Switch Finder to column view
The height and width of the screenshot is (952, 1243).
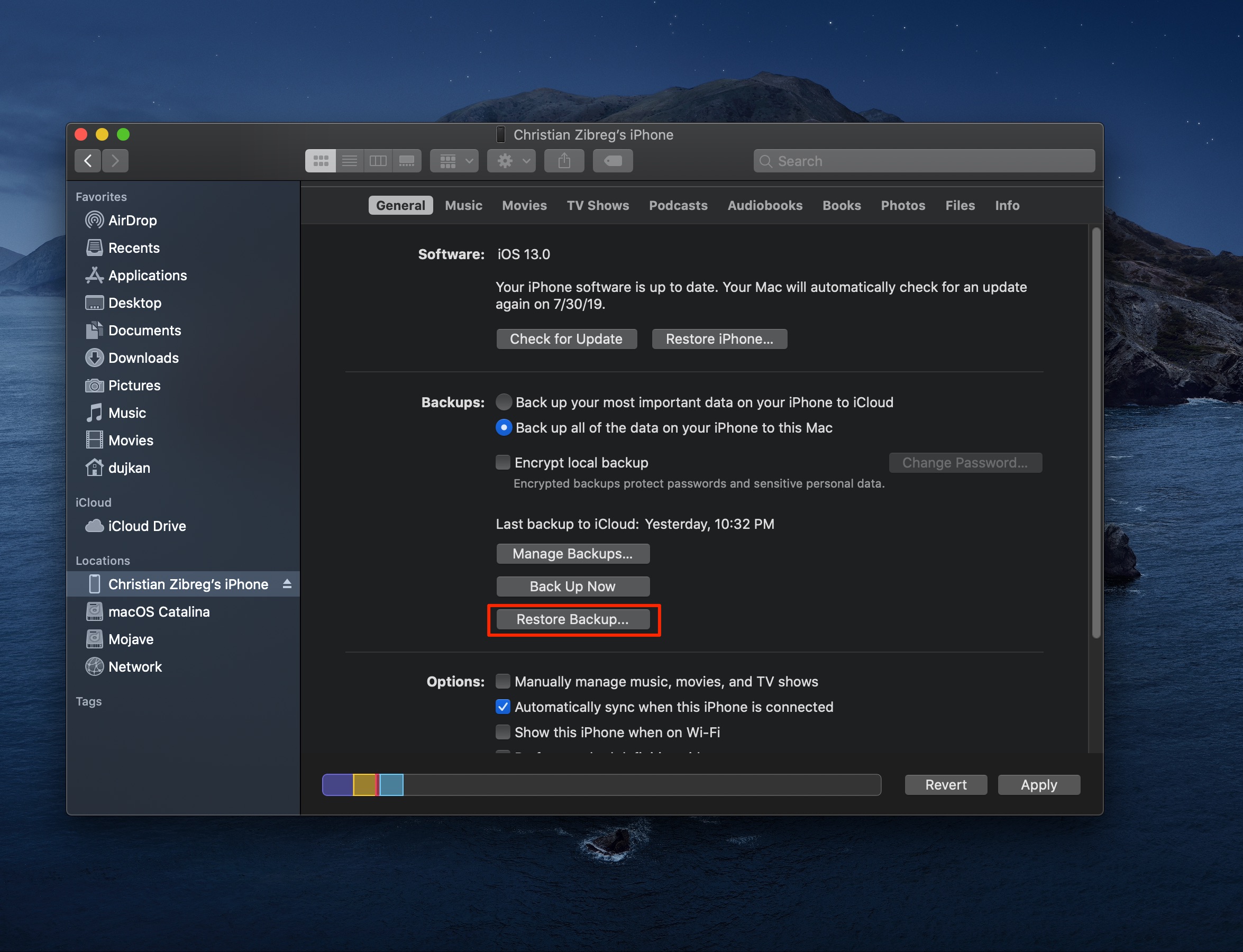click(378, 161)
